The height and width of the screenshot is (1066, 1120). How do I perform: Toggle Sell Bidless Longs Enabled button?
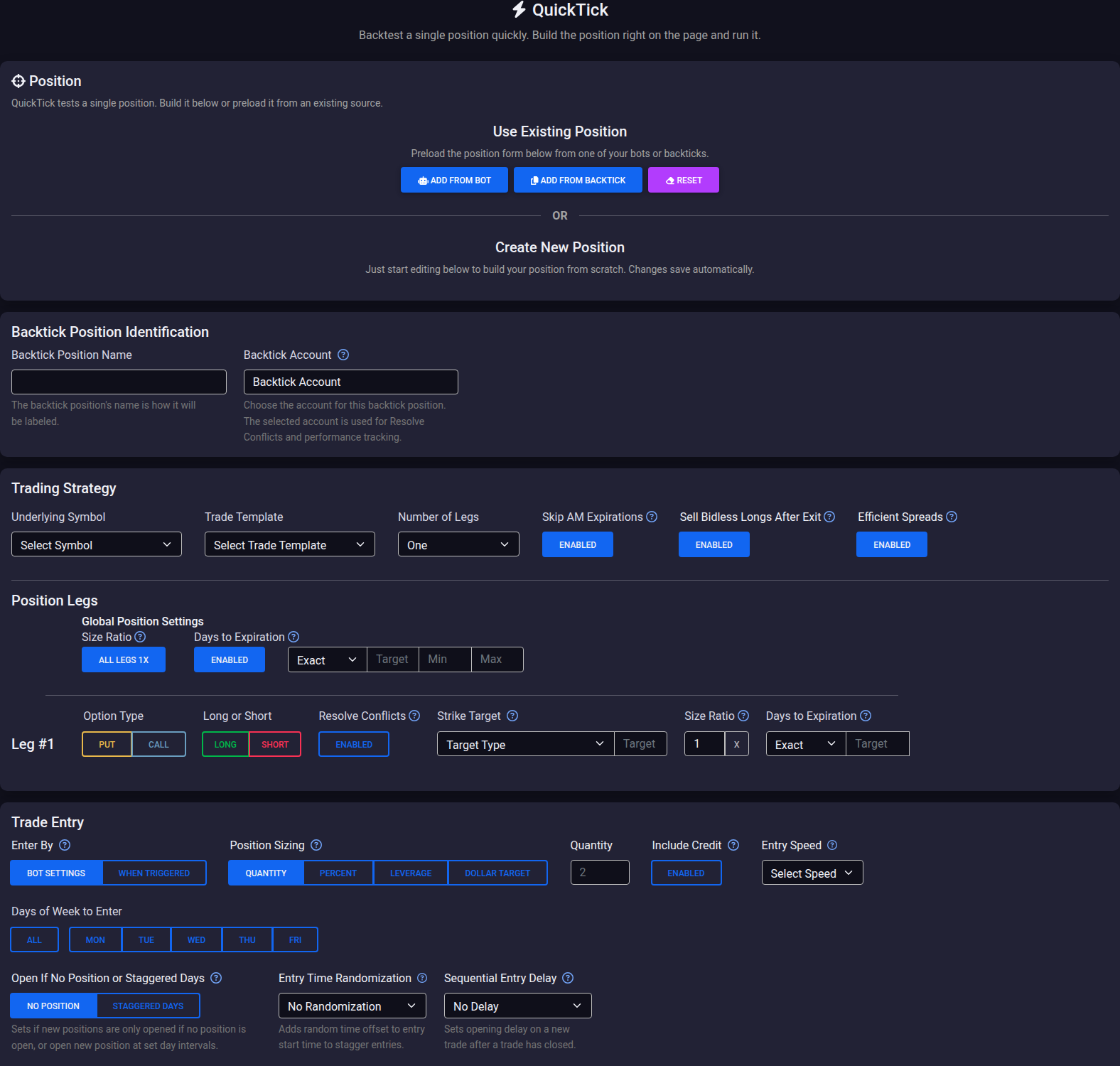point(714,545)
